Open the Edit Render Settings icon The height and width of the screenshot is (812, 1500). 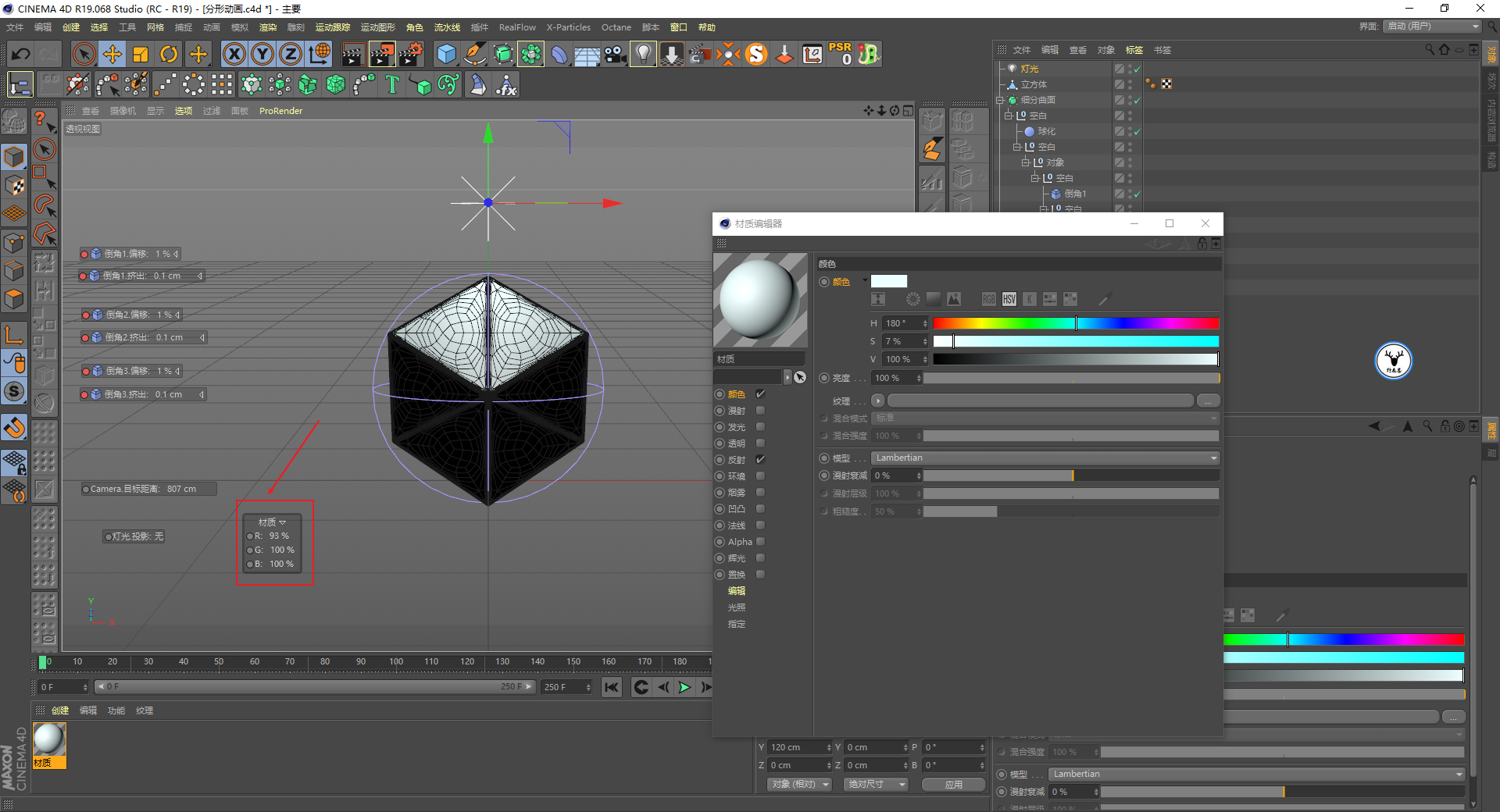click(x=411, y=54)
